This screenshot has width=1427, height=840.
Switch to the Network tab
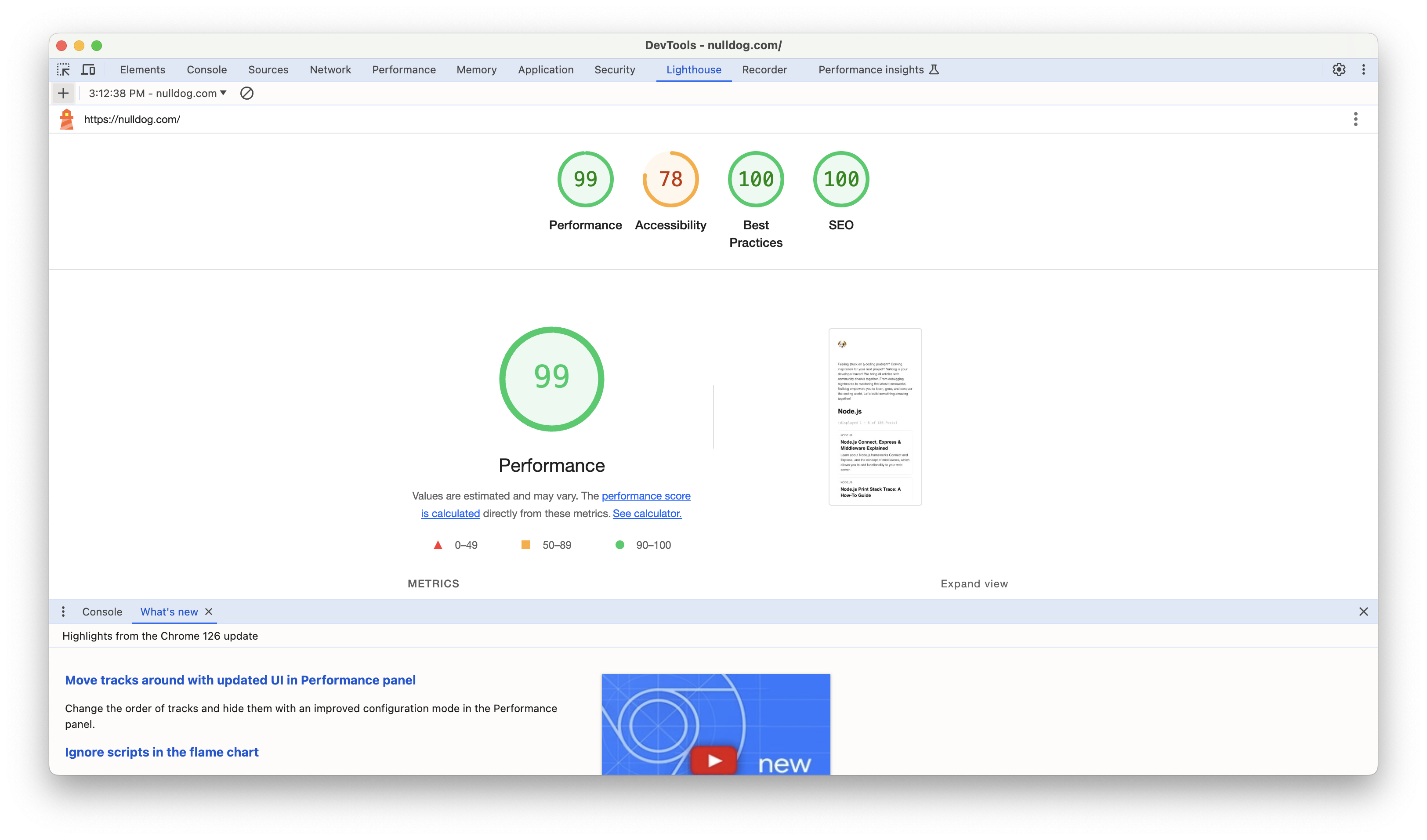330,70
